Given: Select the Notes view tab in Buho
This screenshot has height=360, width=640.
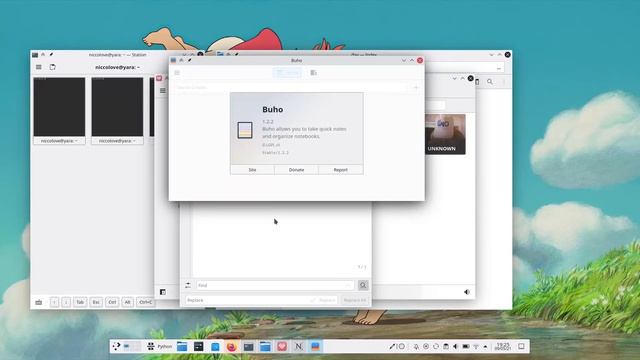Looking at the screenshot, I should pos(287,73).
